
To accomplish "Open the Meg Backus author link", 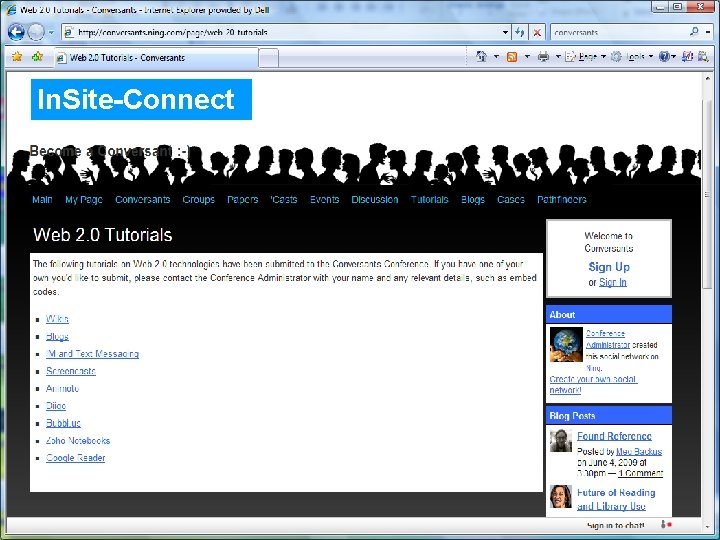I will [x=639, y=451].
